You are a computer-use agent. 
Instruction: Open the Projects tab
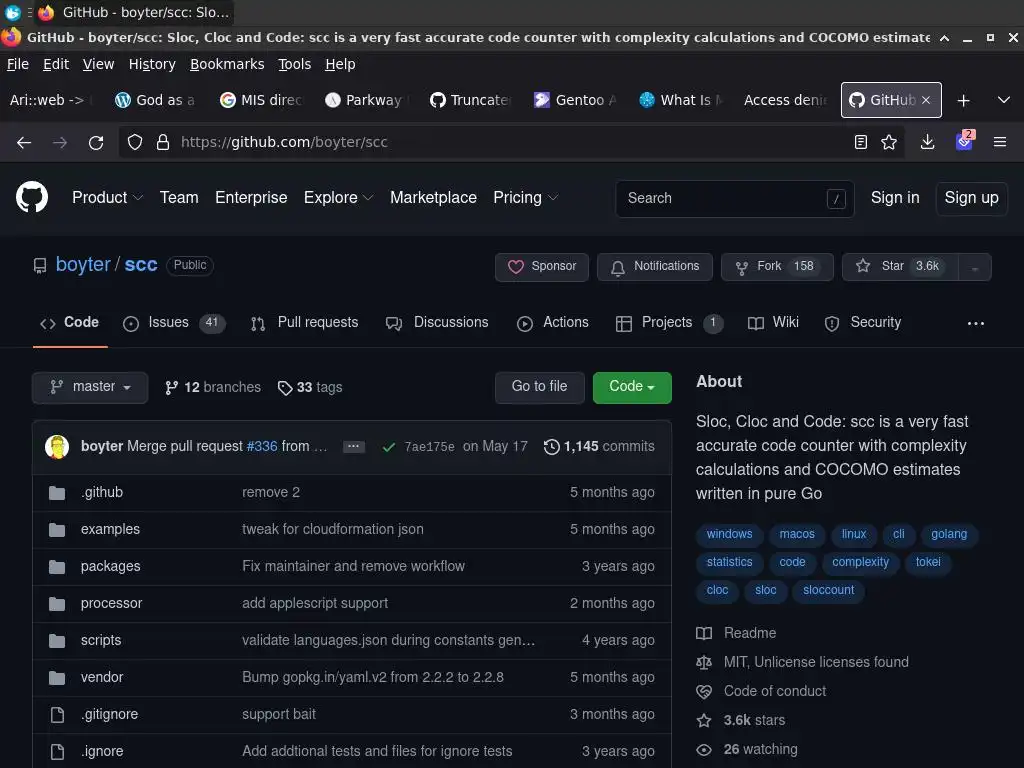point(669,323)
